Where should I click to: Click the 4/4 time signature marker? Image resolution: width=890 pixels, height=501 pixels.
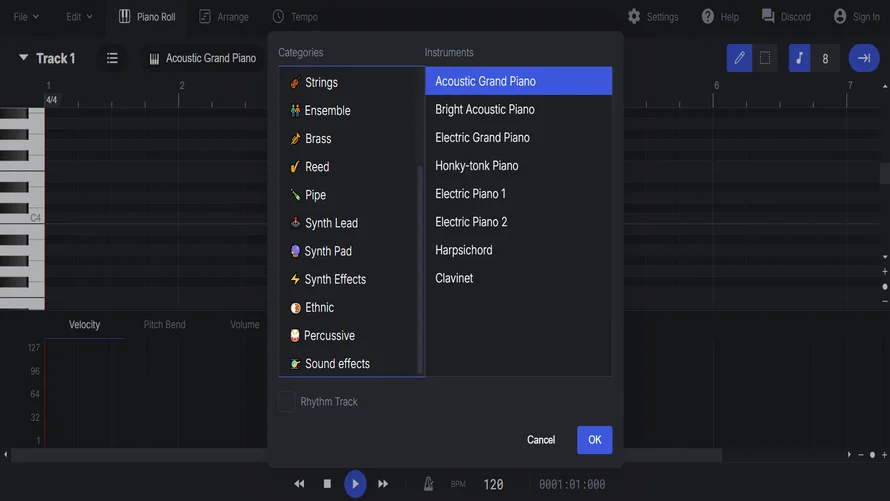click(x=52, y=100)
